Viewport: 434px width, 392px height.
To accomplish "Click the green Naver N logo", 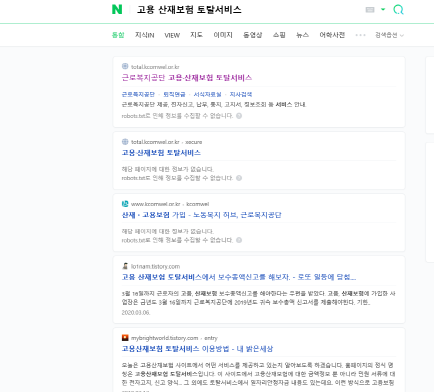I will [117, 9].
